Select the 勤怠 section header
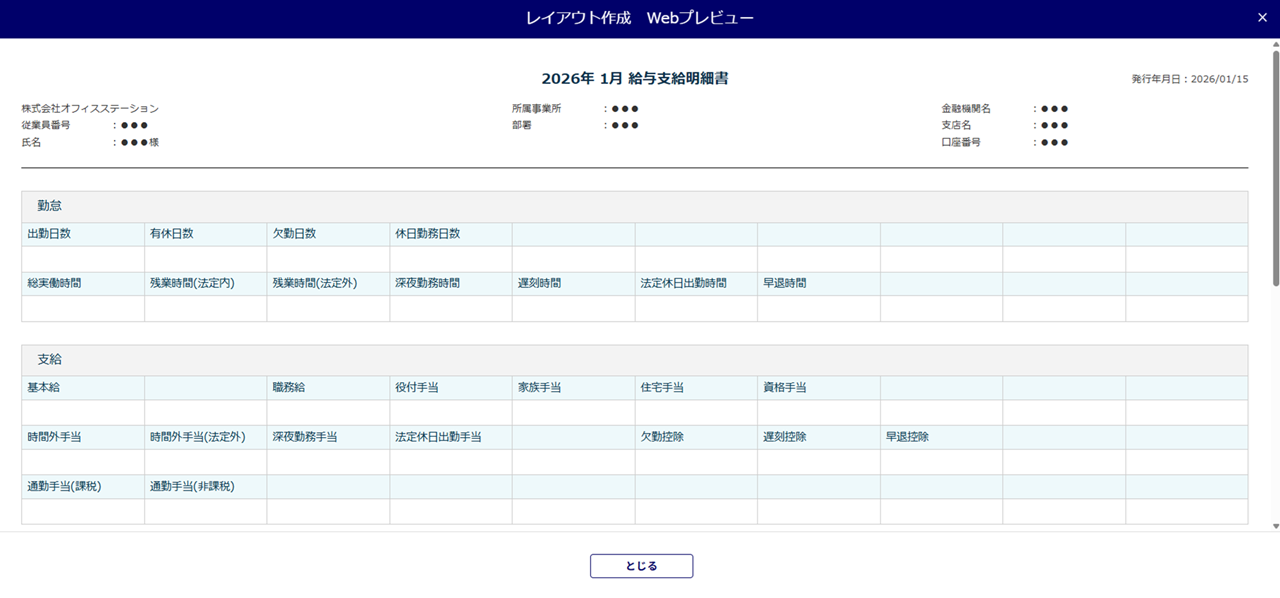 pos(50,206)
